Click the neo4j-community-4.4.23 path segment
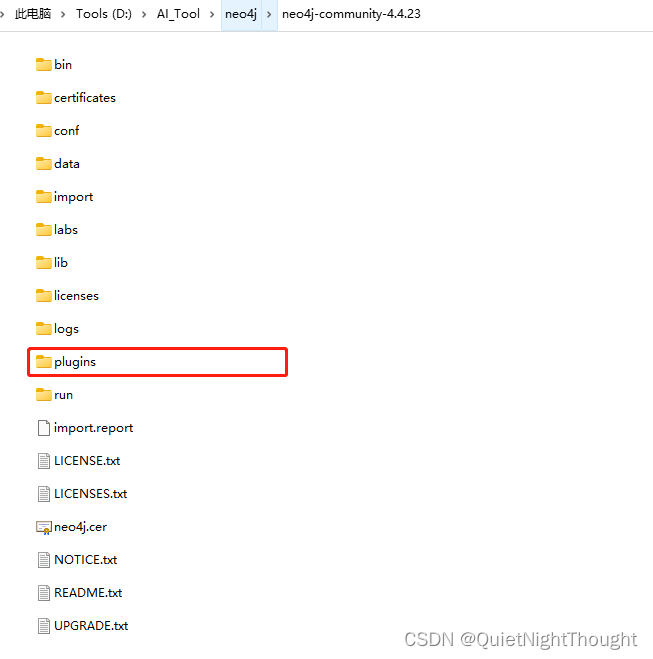 coord(351,14)
